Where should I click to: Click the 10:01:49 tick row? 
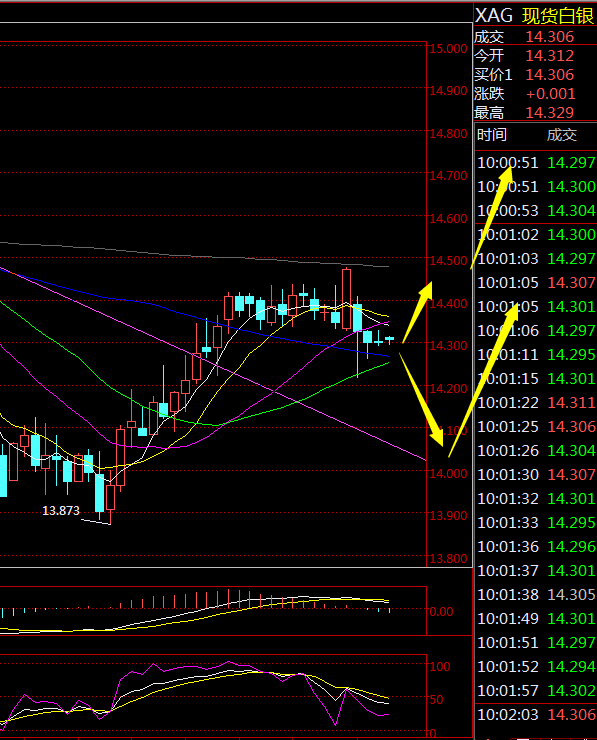(536, 619)
